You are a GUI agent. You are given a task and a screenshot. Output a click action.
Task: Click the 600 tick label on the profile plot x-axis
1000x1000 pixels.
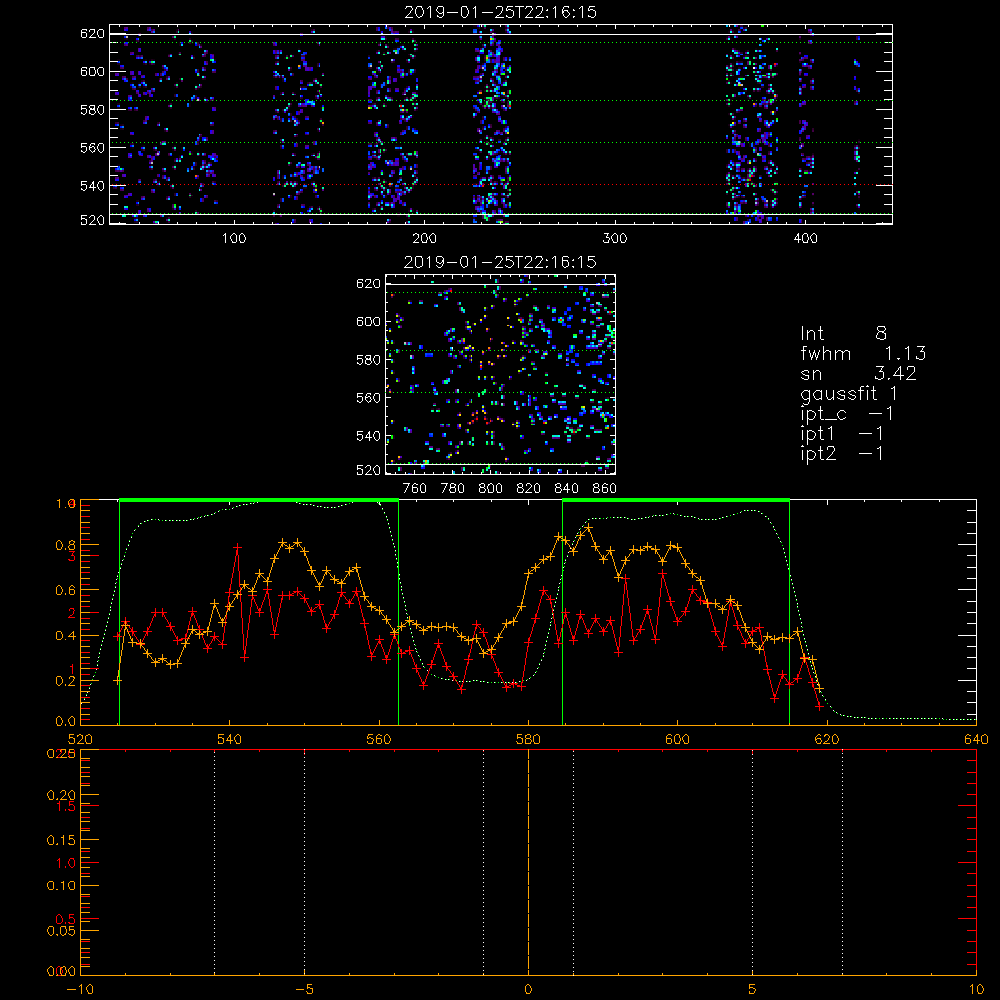click(x=677, y=739)
